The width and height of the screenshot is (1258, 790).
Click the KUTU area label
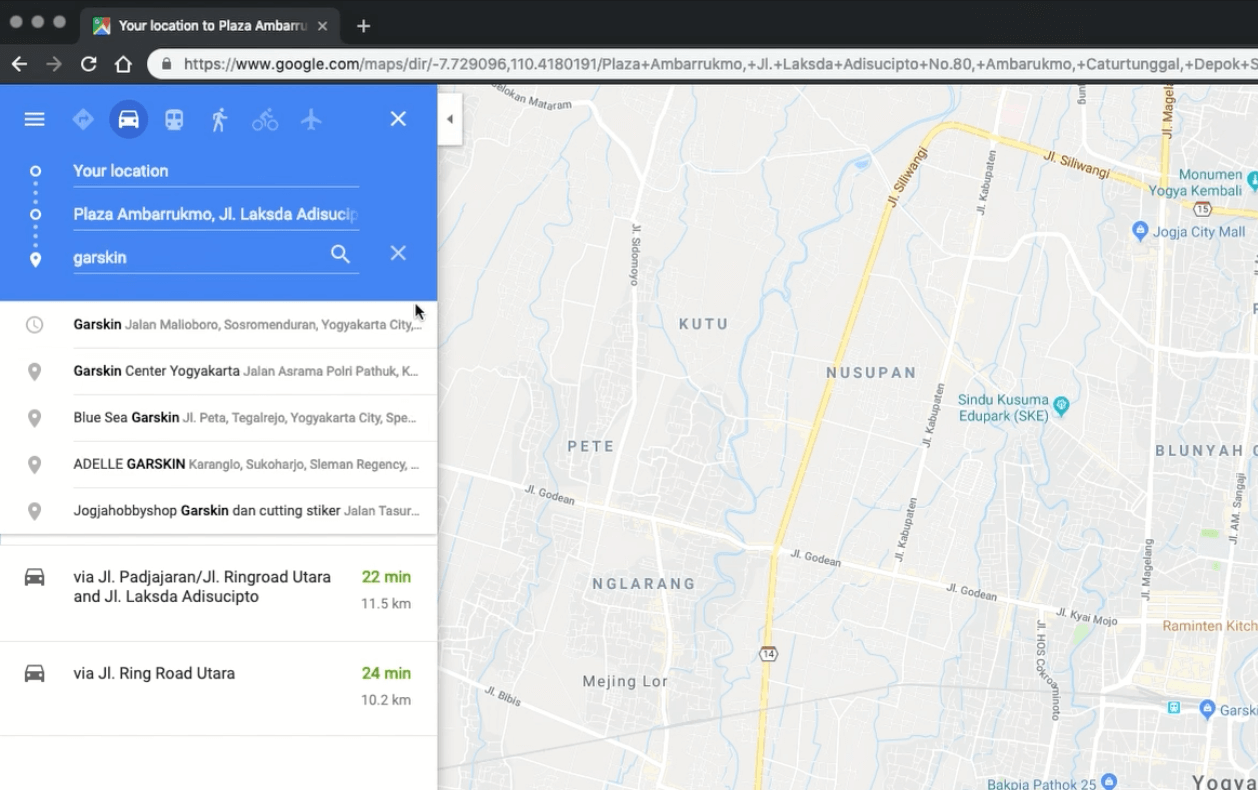tap(704, 324)
